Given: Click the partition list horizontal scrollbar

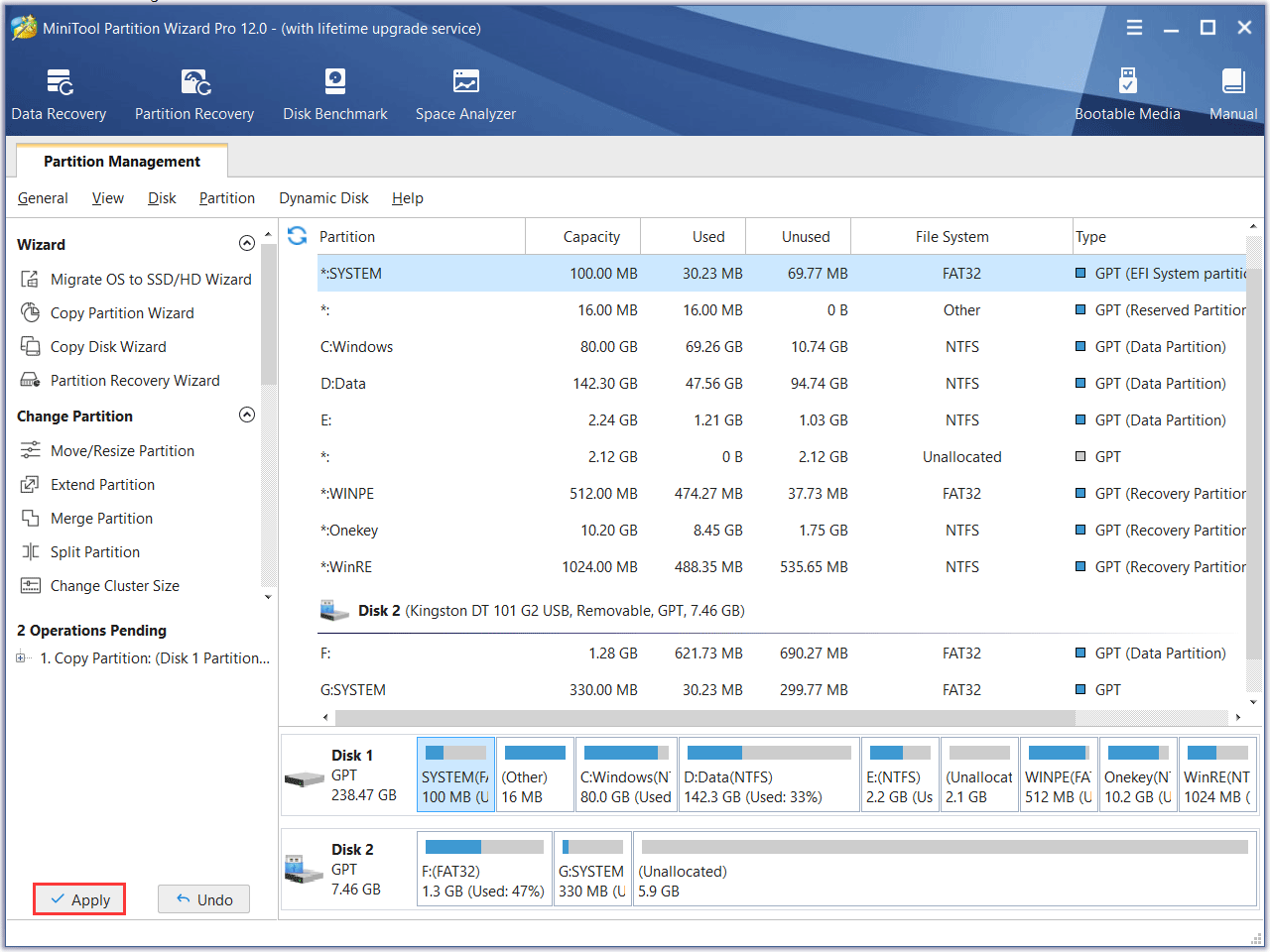Looking at the screenshot, I should pyautogui.click(x=704, y=717).
